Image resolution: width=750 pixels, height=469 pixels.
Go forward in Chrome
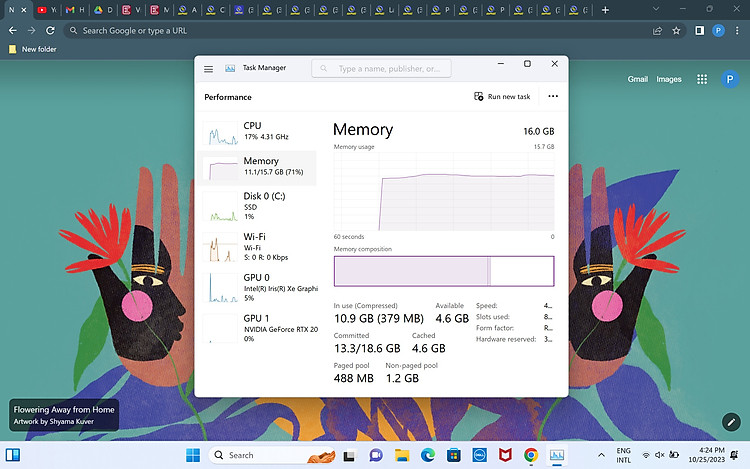pyautogui.click(x=32, y=31)
